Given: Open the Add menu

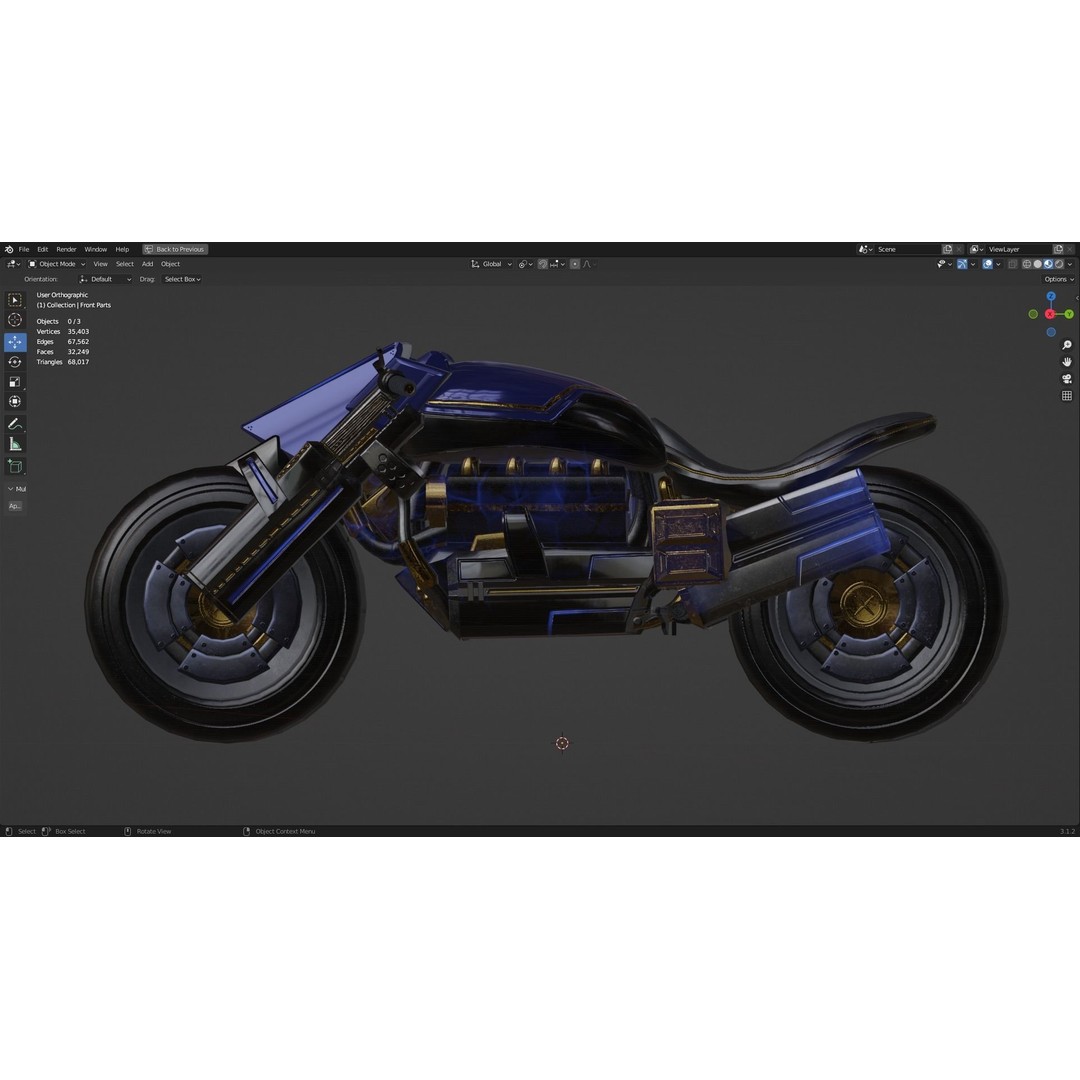Looking at the screenshot, I should point(147,264).
